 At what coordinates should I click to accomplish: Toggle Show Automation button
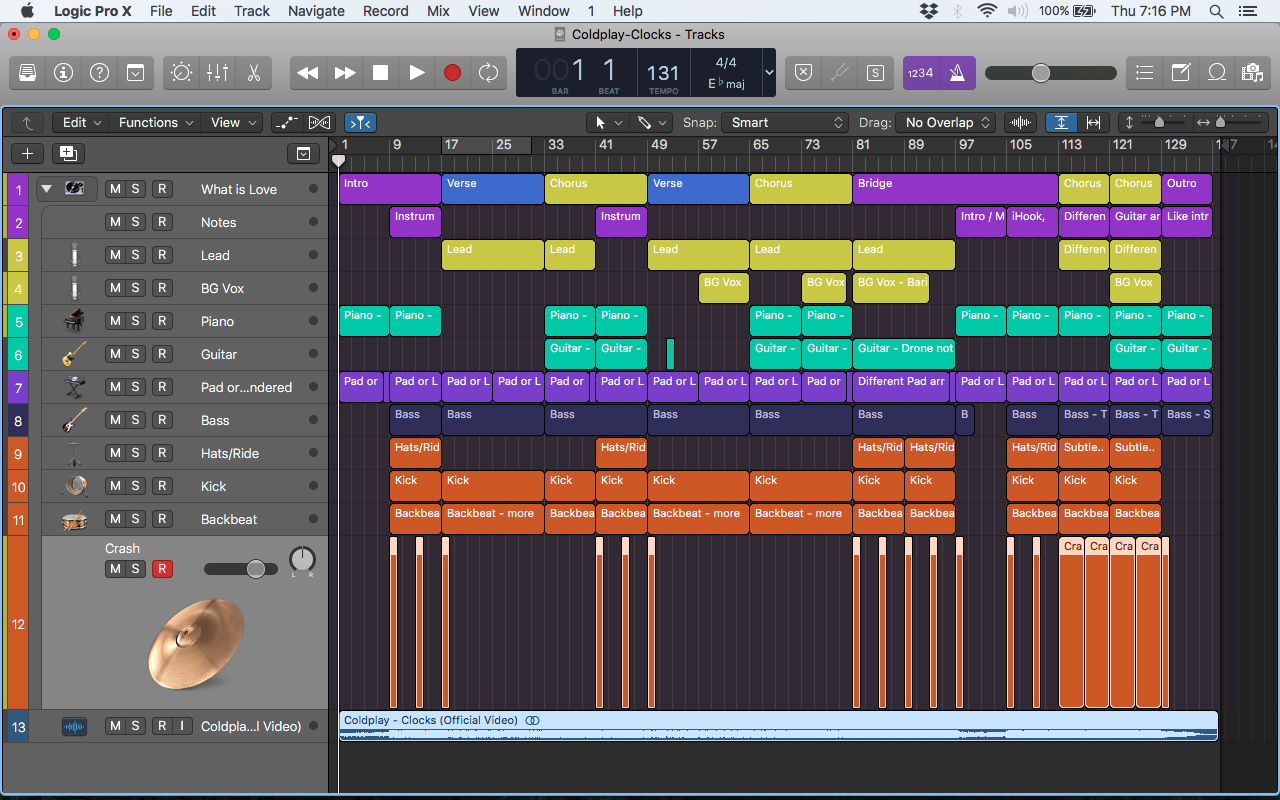click(x=287, y=122)
